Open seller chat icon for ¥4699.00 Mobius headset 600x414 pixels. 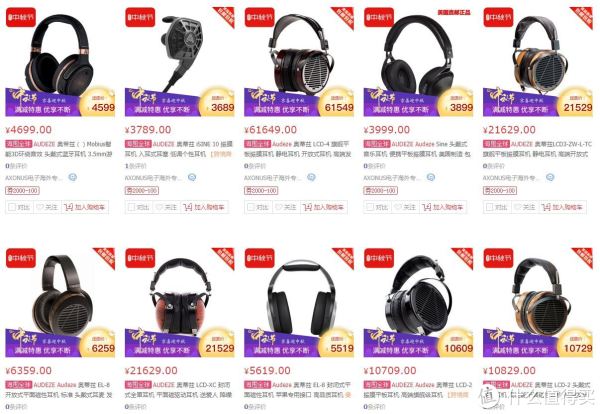click(x=72, y=177)
